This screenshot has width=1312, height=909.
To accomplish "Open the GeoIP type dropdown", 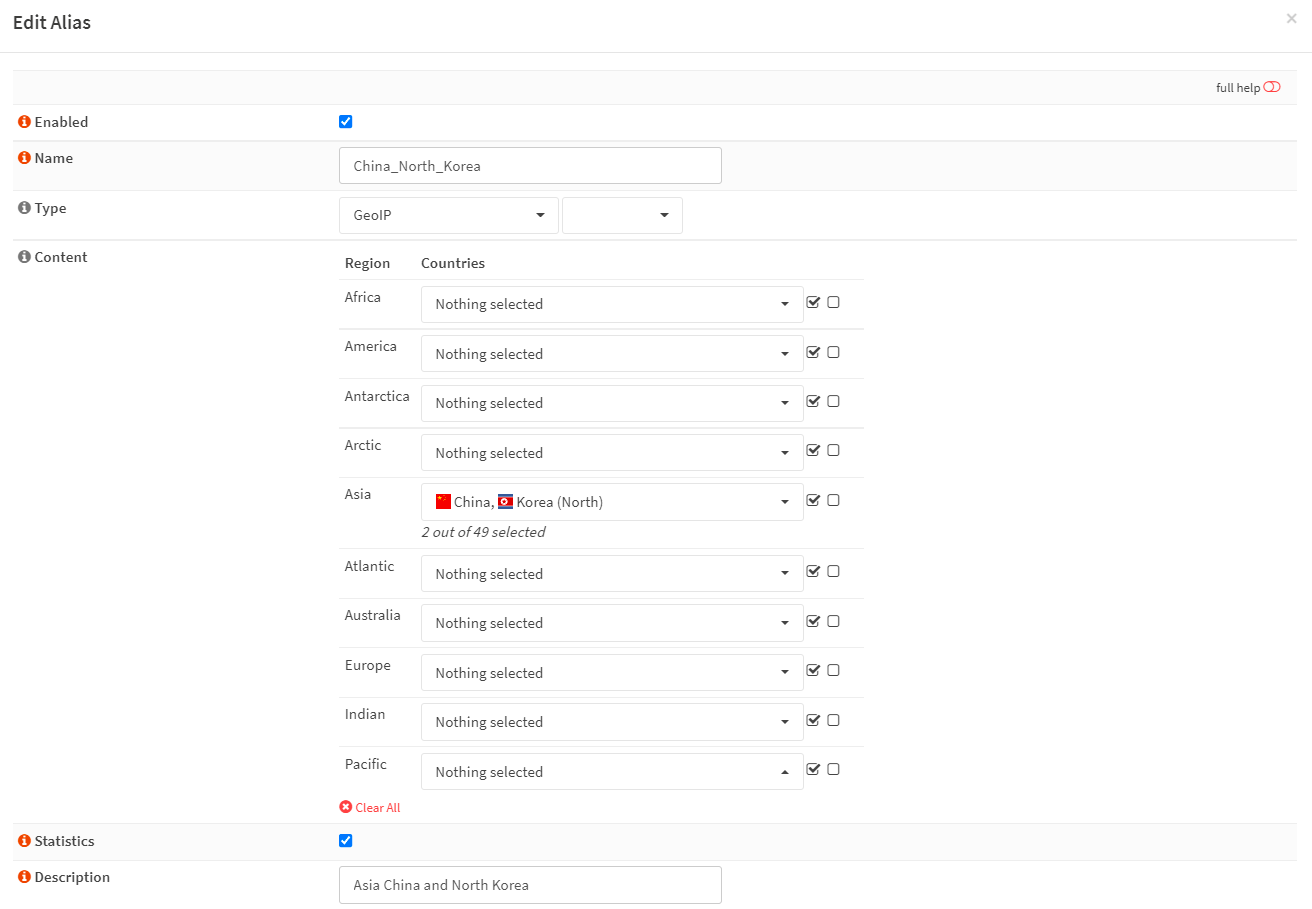I will 448,215.
